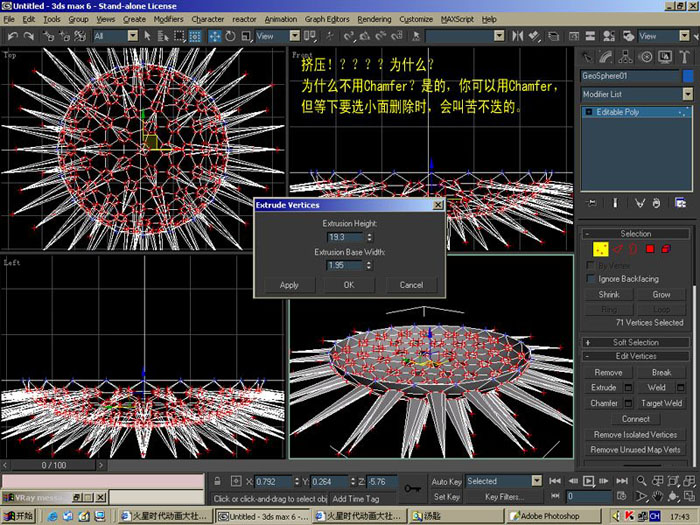Screen dimensions: 700x525
Task: Enable the Ignore Backfacing checkbox
Action: [x=591, y=279]
